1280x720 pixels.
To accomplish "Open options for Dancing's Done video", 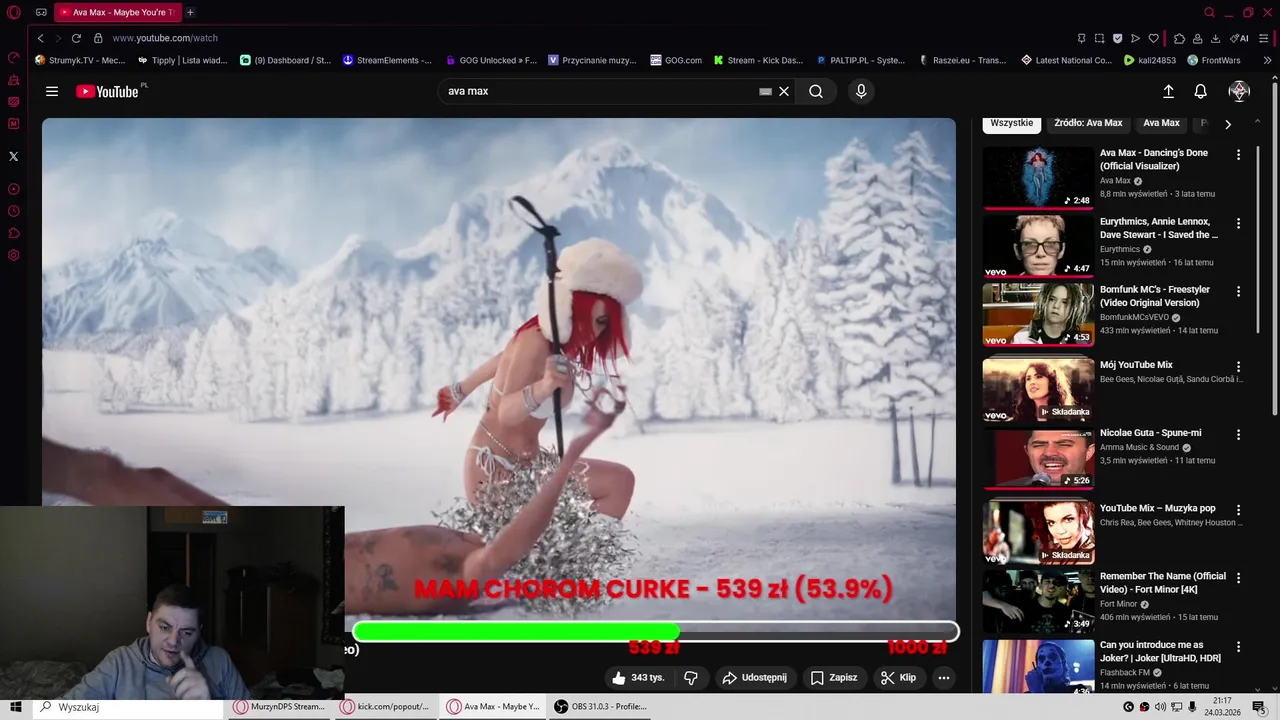I will [x=1238, y=155].
